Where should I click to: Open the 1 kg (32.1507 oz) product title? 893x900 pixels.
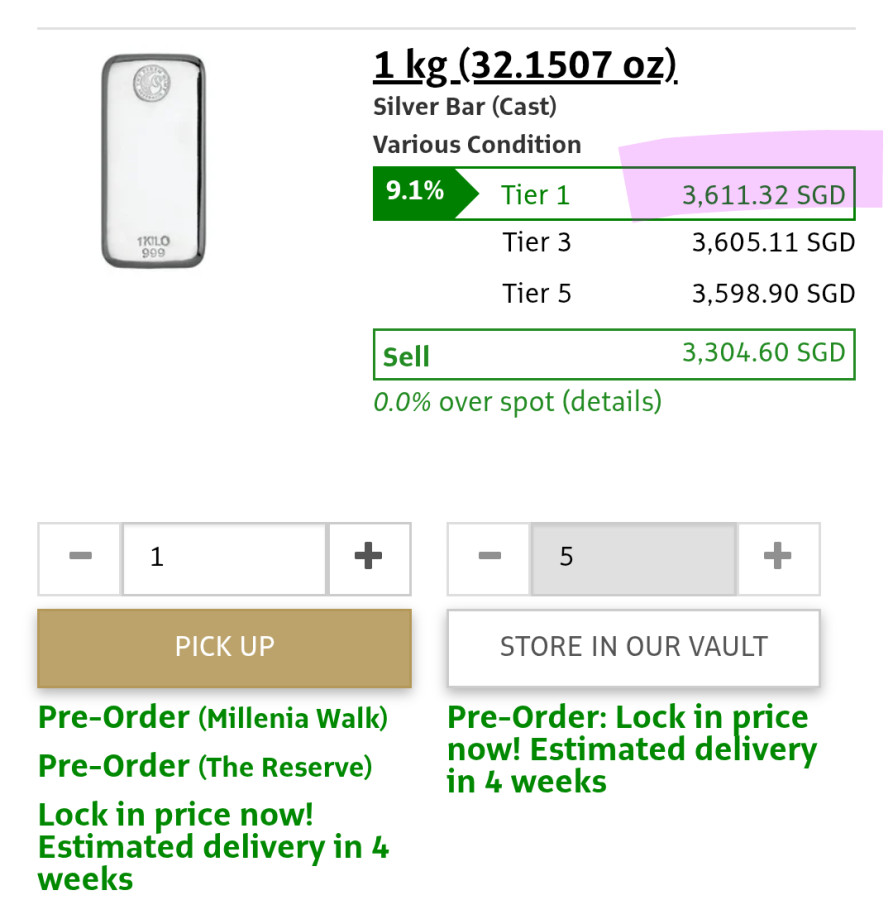(525, 67)
